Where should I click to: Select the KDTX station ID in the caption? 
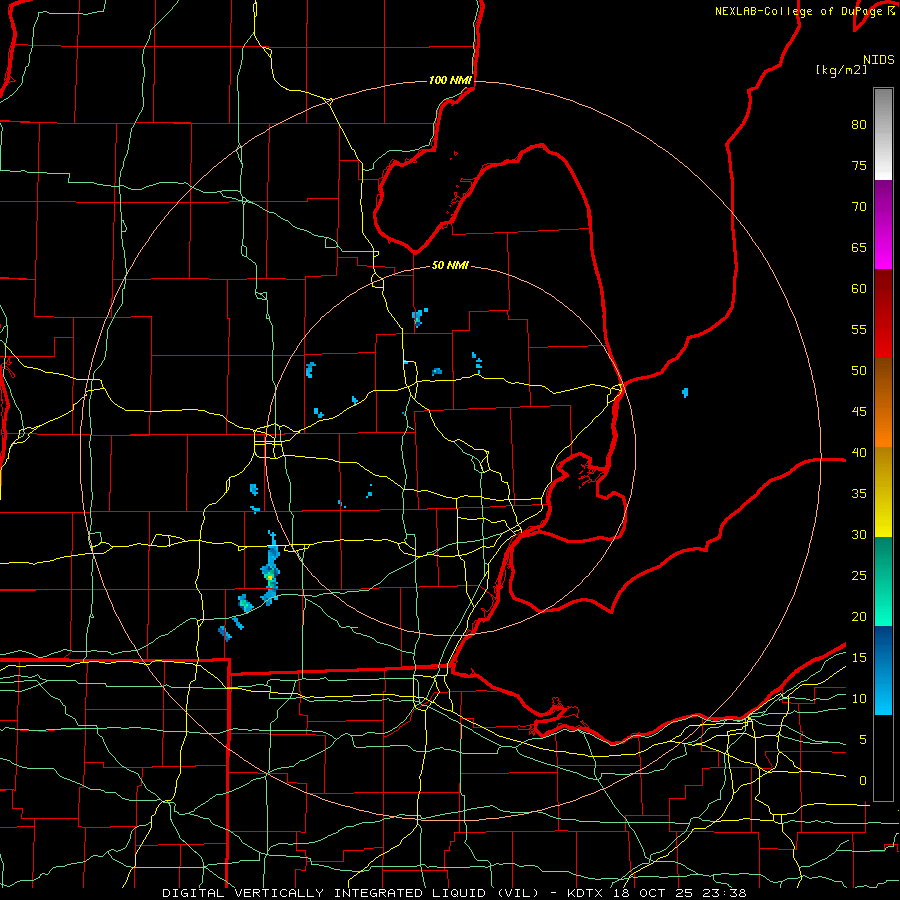[585, 893]
